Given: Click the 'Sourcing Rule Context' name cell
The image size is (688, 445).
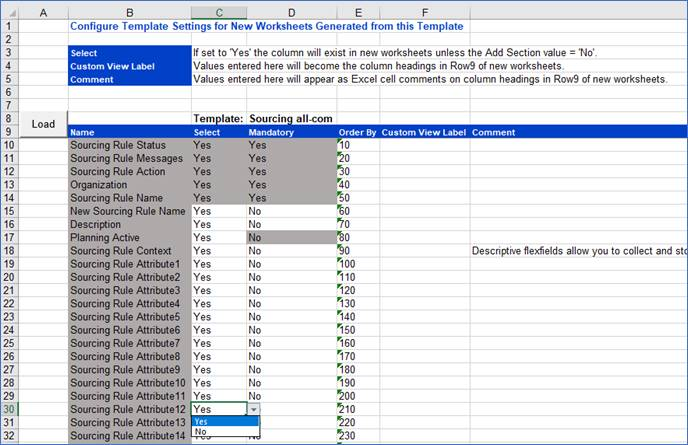Looking at the screenshot, I should pos(130,251).
